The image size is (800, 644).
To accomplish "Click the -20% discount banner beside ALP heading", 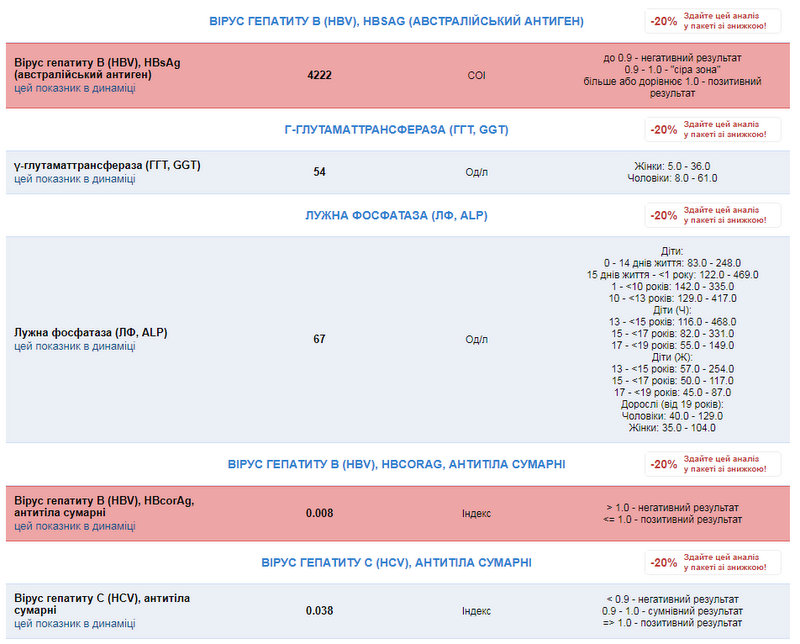I will point(713,215).
